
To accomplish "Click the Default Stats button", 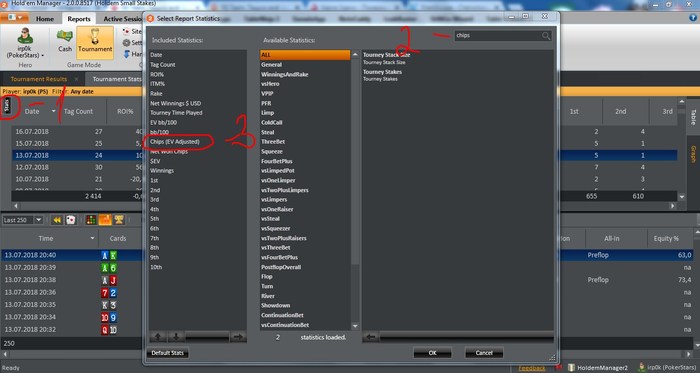I will (168, 353).
